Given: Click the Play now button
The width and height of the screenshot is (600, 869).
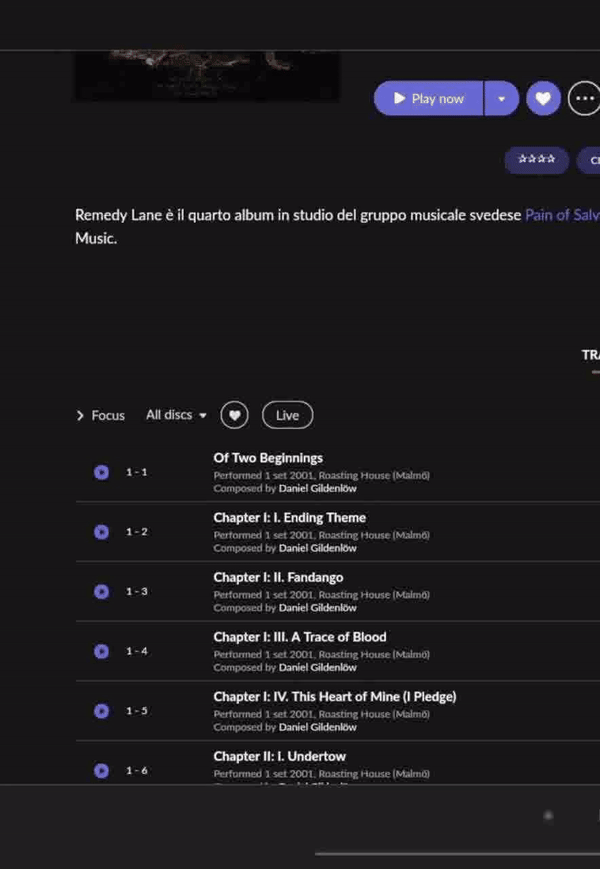Looking at the screenshot, I should (429, 98).
